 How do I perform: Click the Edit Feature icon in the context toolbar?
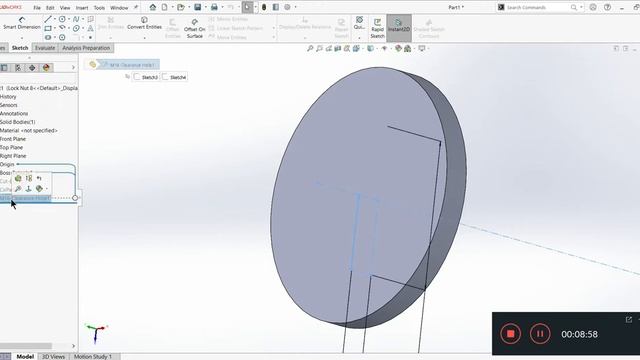point(18,178)
